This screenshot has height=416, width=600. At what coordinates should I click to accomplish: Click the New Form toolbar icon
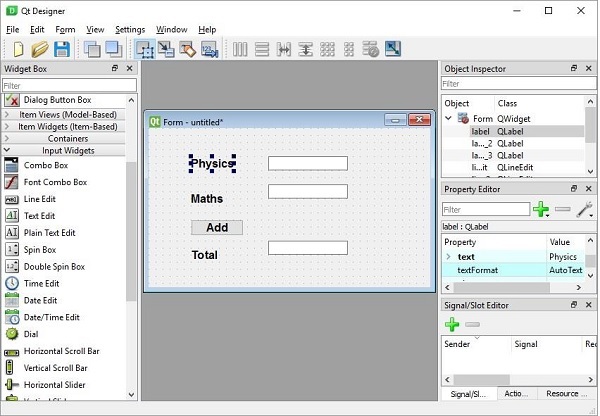pos(18,49)
